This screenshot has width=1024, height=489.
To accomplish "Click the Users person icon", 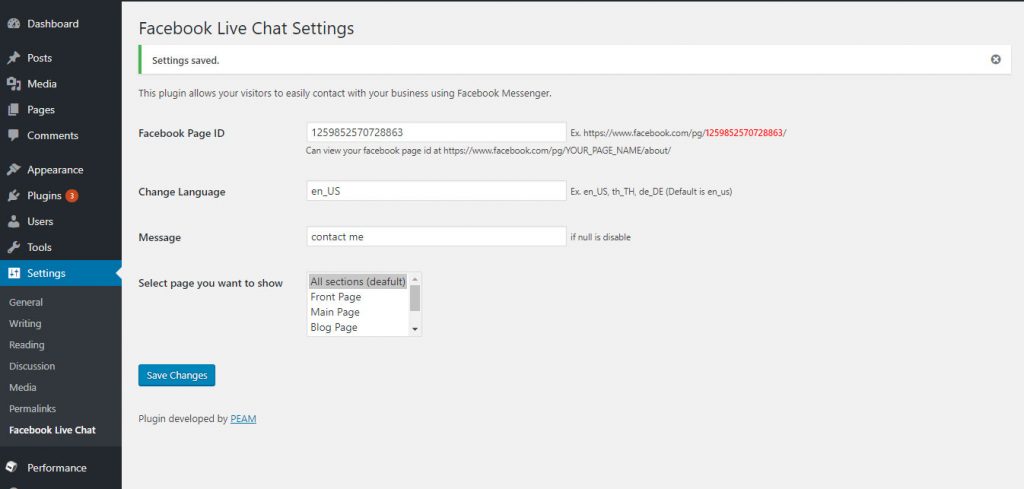I will [x=14, y=221].
